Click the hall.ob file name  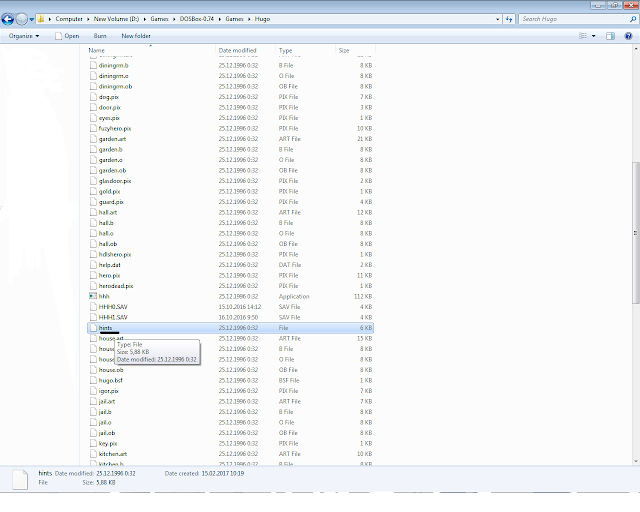108,244
